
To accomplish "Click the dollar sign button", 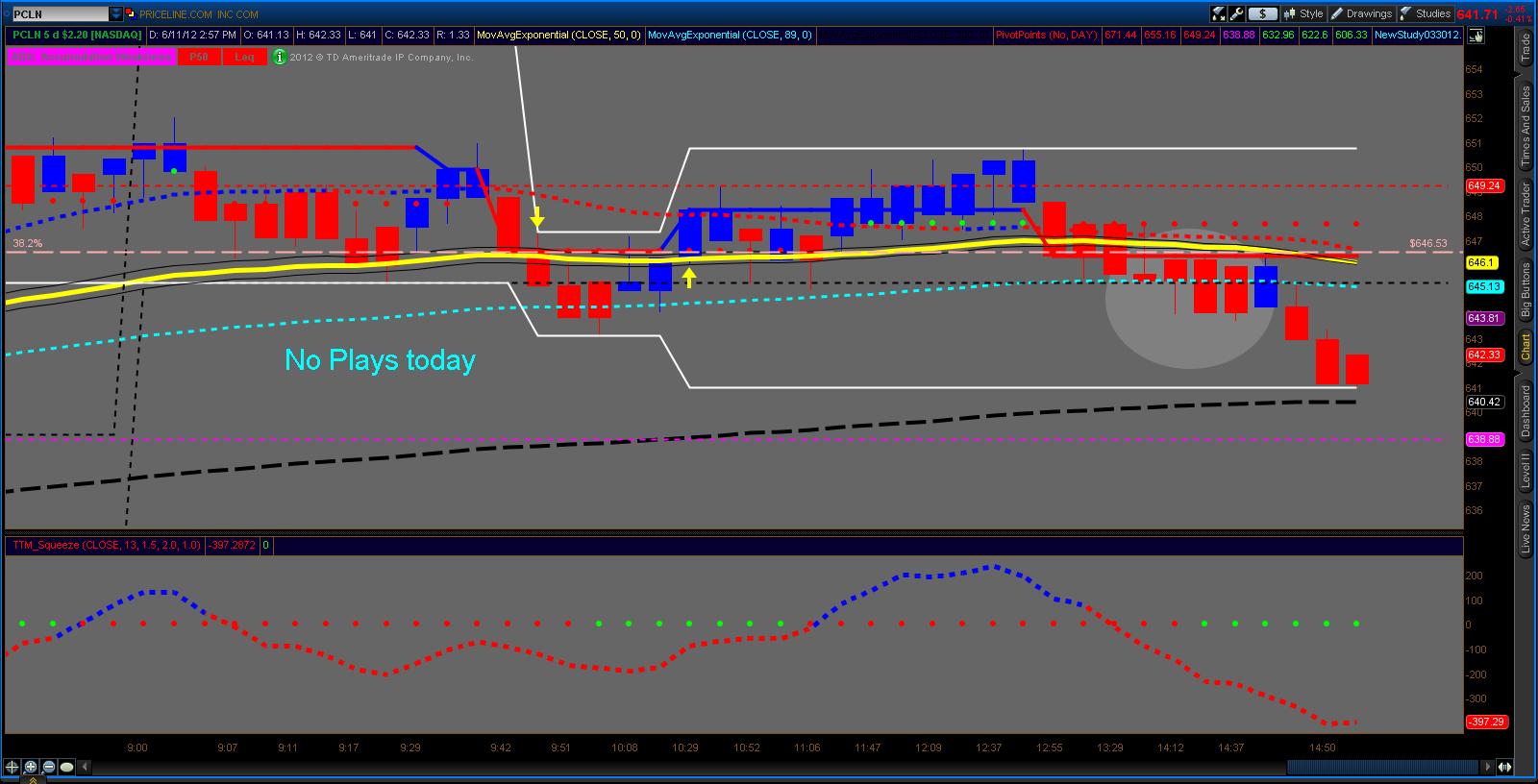I will point(1262,13).
